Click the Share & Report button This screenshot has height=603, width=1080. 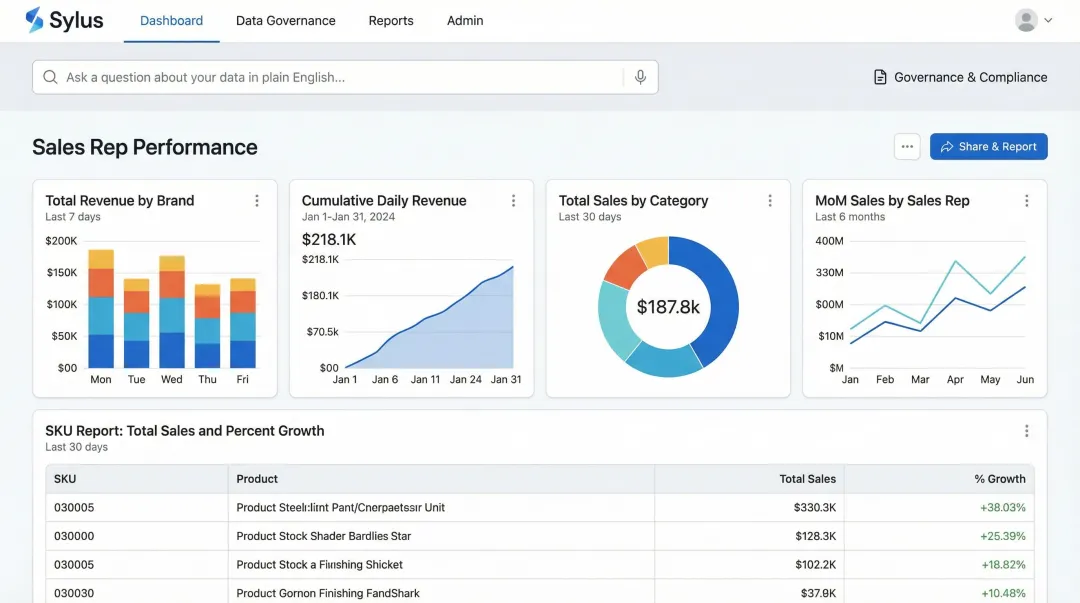(988, 146)
